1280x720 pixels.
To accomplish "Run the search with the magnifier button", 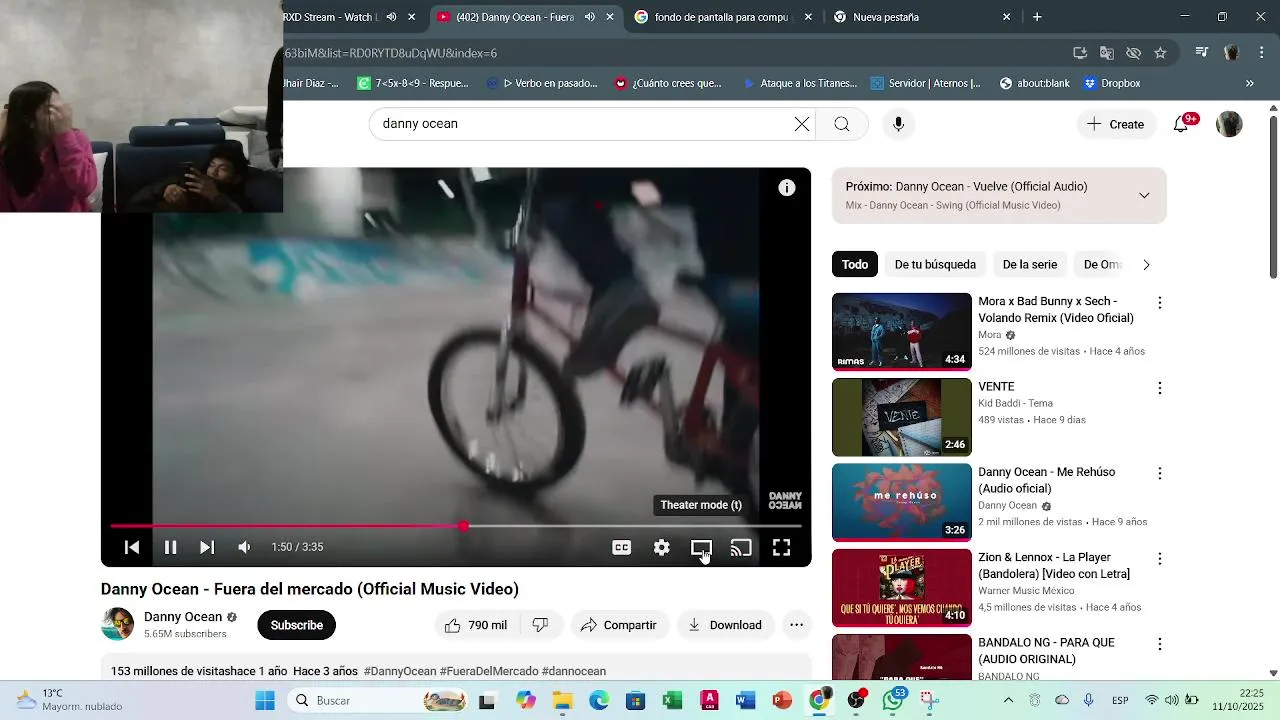I will [x=842, y=124].
